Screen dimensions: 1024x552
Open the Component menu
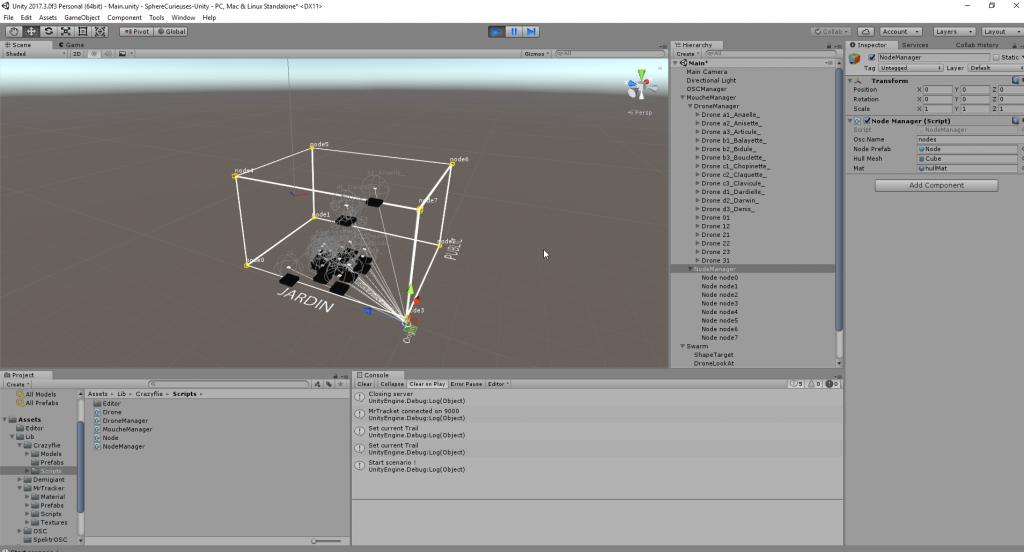[124, 18]
